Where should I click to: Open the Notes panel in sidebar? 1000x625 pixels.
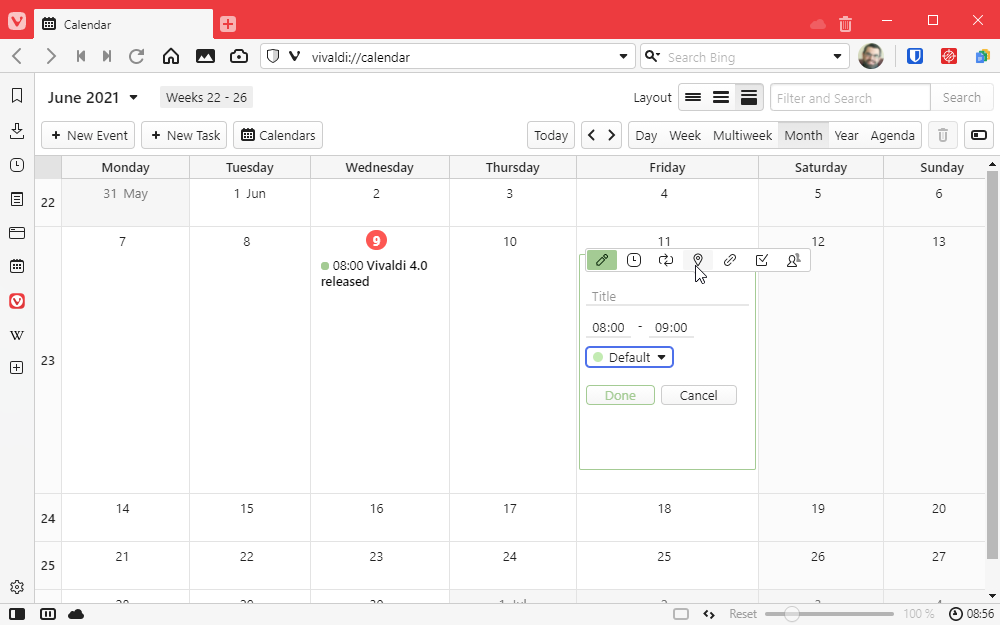click(x=17, y=199)
